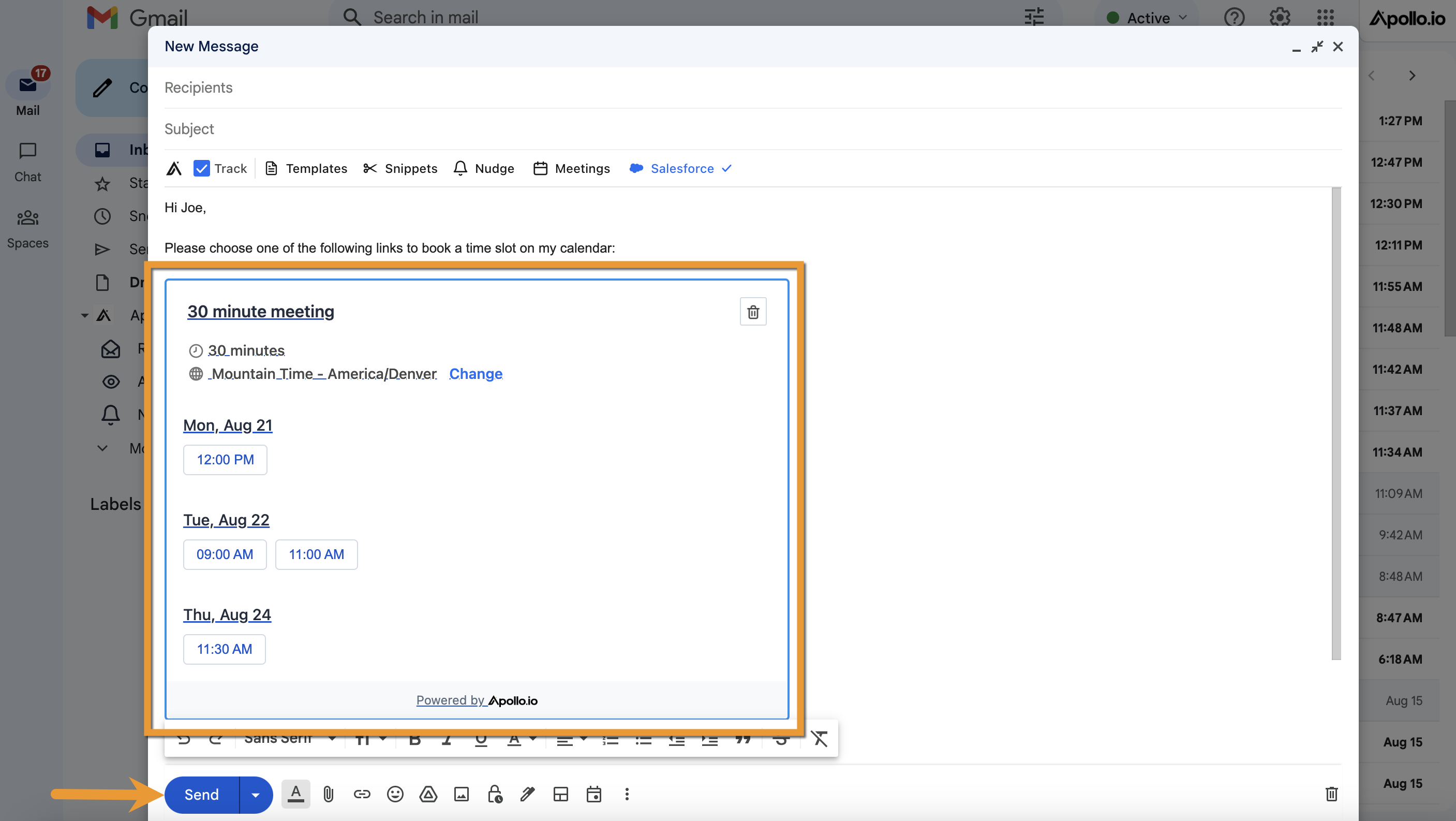Viewport: 1456px width, 821px height.
Task: Open More options three-dot menu
Action: 627,795
